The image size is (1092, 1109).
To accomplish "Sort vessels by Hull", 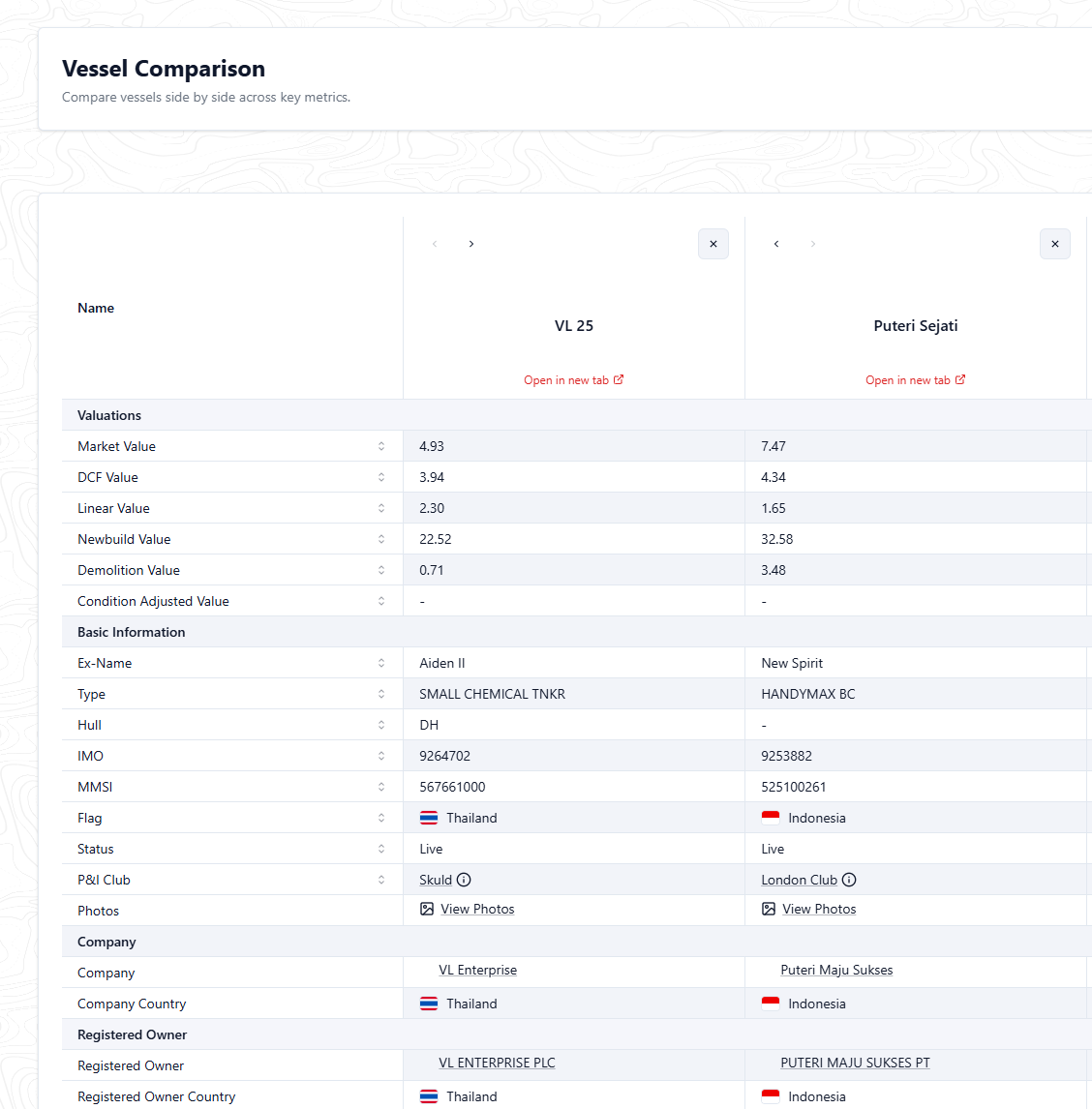I will coord(381,725).
